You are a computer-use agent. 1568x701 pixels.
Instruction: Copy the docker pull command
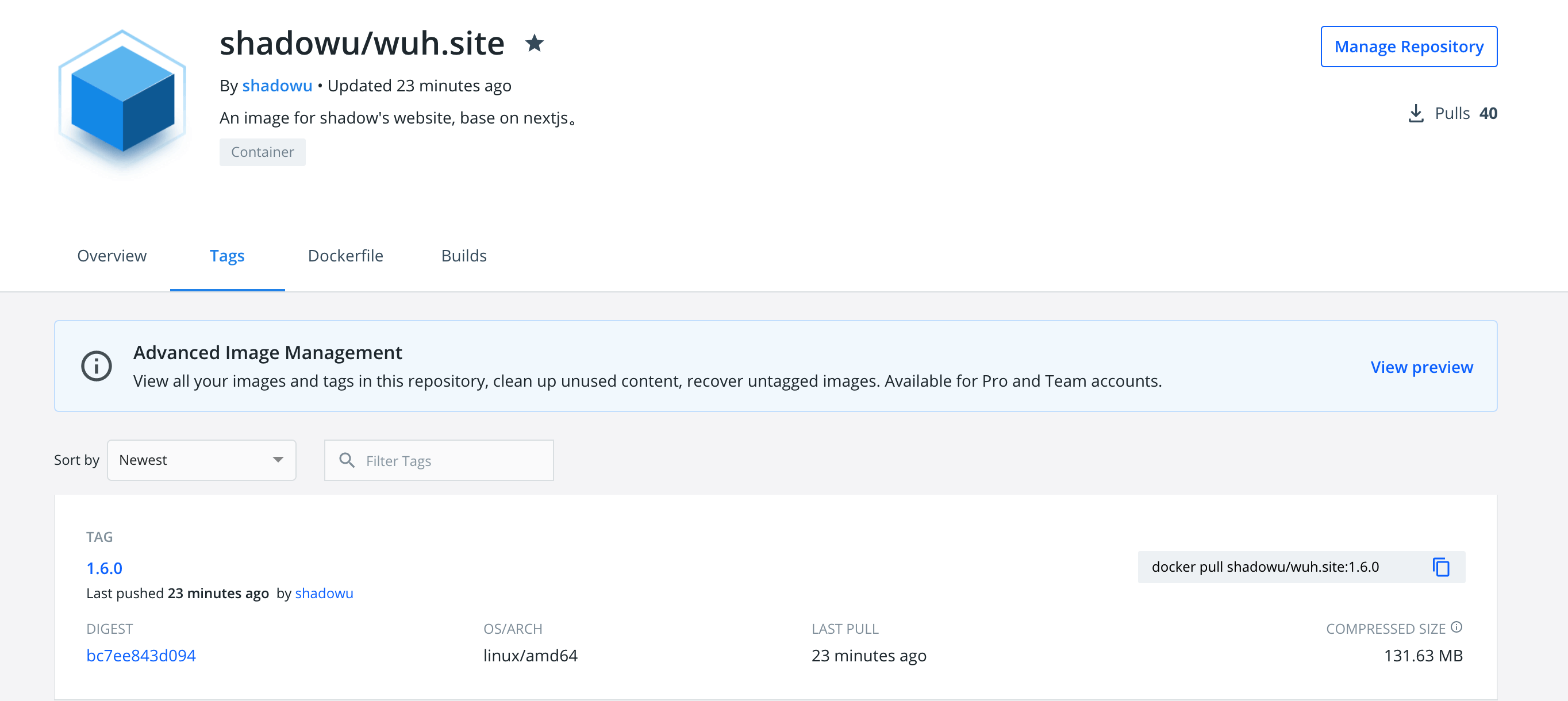1441,567
